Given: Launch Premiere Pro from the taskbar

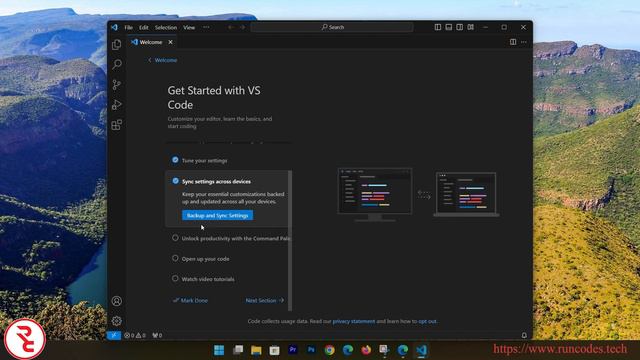Looking at the screenshot, I should pos(293,350).
